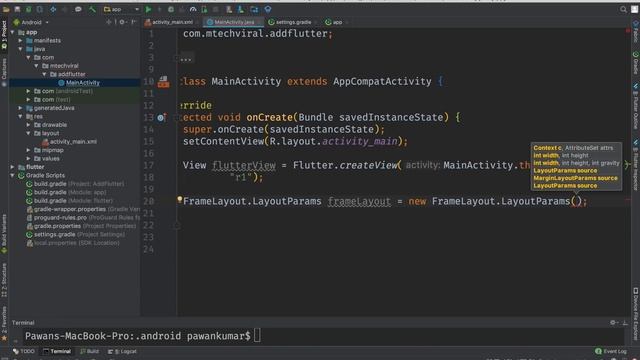Click the yellow intention lightbulb on line 20
640x360 pixels.
coord(180,200)
